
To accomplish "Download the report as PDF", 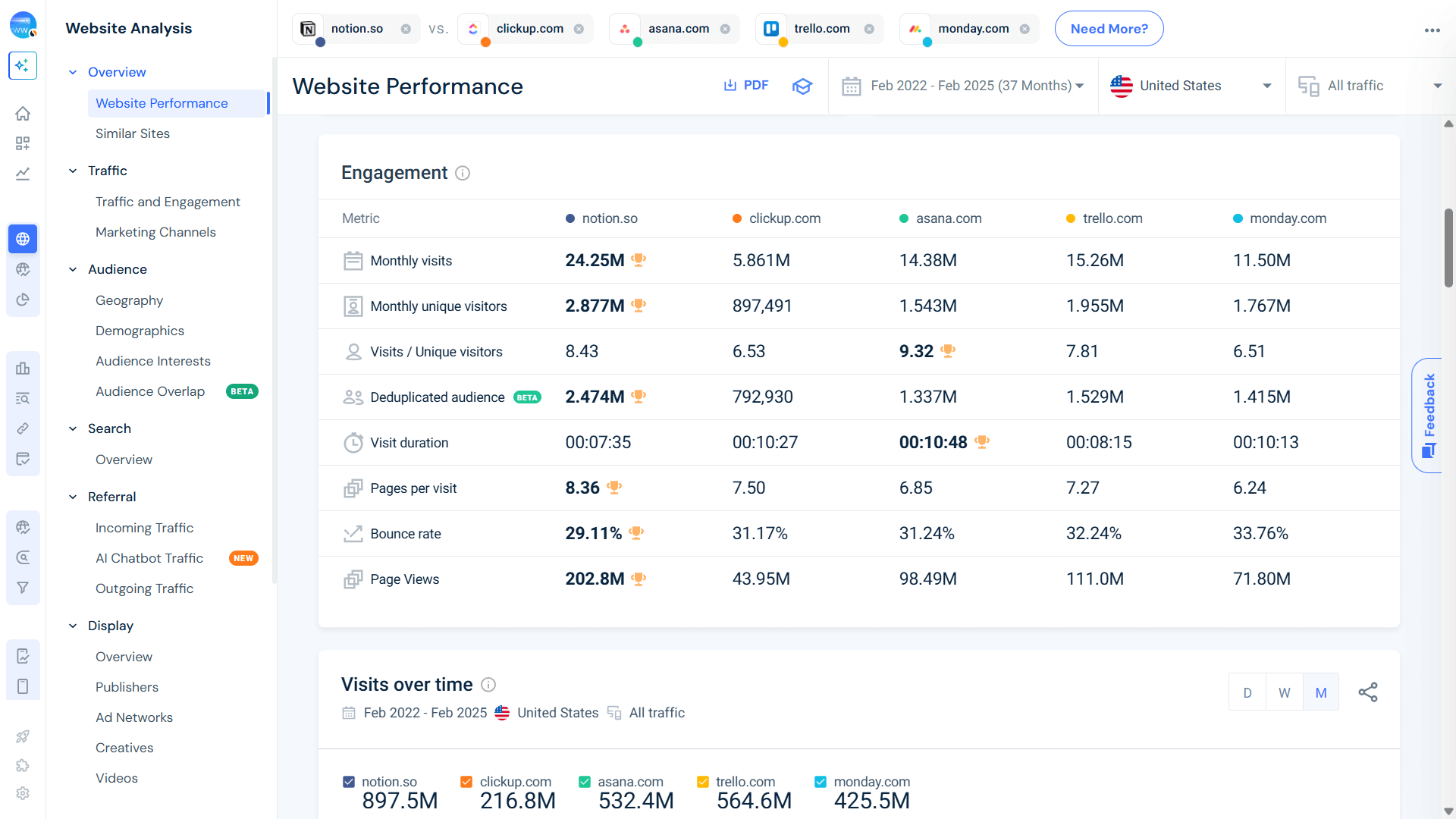I will point(746,85).
